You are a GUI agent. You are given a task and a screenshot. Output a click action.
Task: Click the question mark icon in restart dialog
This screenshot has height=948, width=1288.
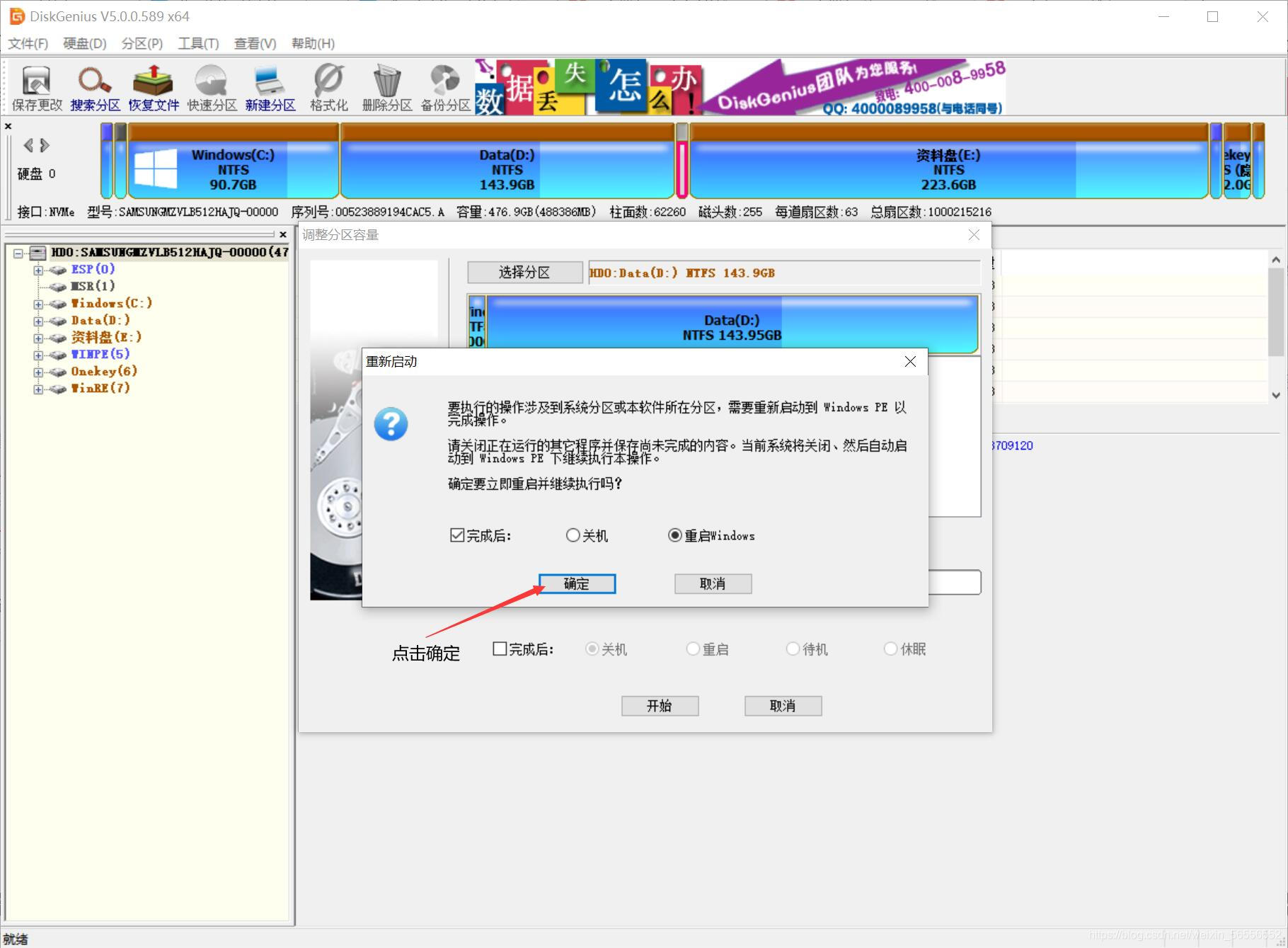(391, 424)
